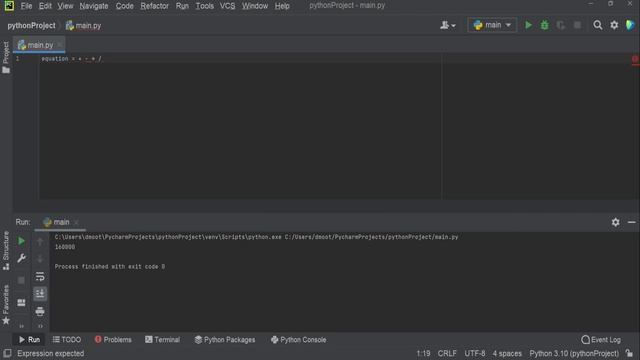
Task: Open the Project tool window sidebar button
Action: tap(6, 57)
